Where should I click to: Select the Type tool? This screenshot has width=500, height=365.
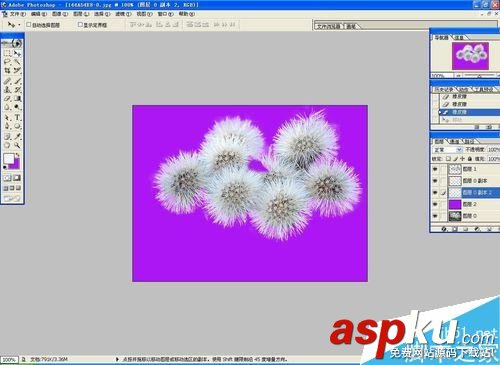click(17, 118)
